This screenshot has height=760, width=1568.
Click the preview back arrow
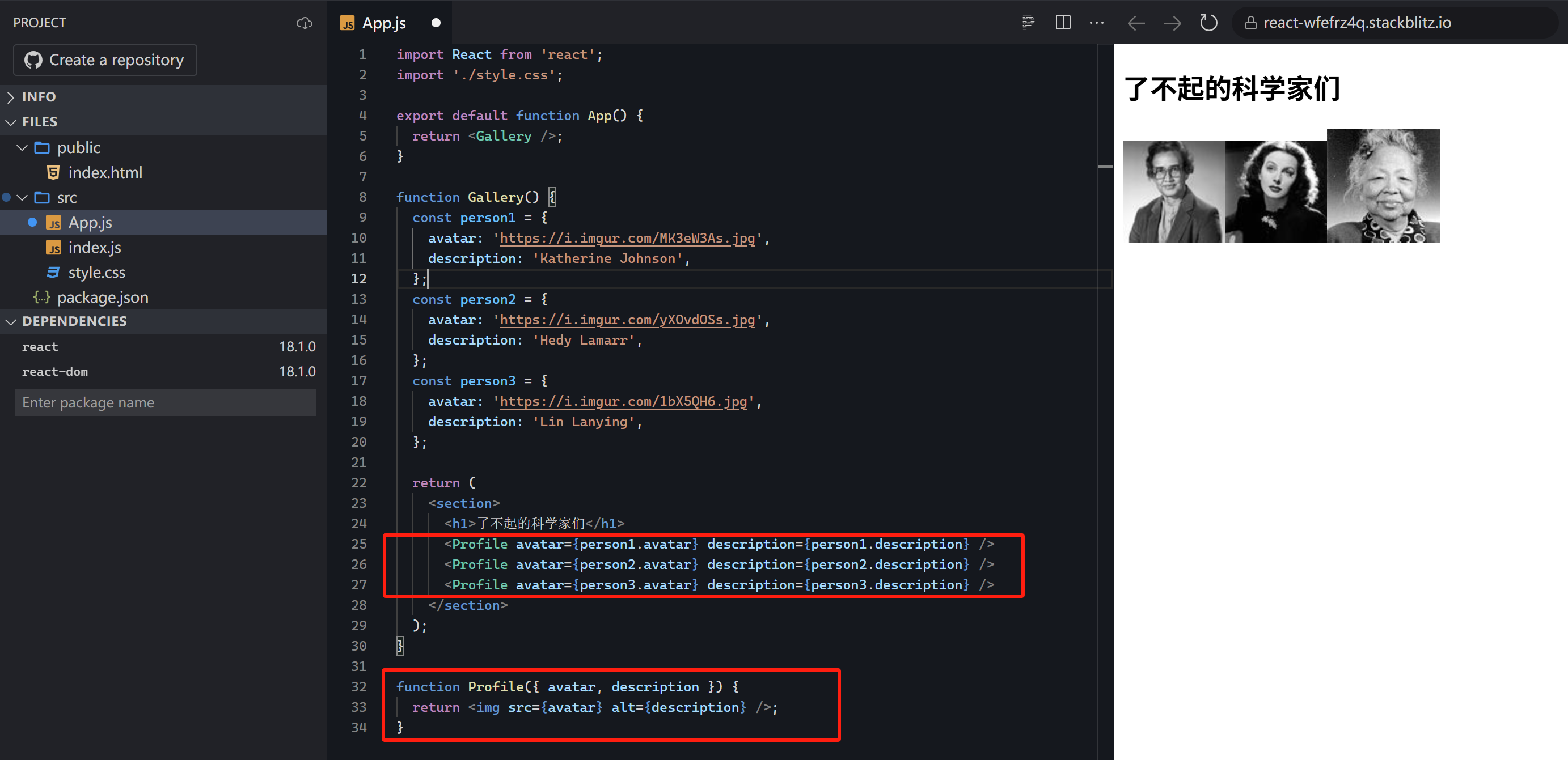coord(1136,24)
